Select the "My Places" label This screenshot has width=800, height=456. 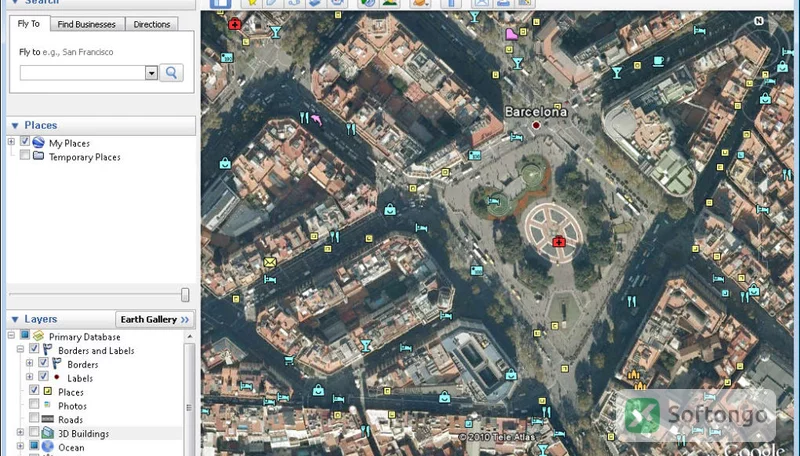(x=69, y=143)
